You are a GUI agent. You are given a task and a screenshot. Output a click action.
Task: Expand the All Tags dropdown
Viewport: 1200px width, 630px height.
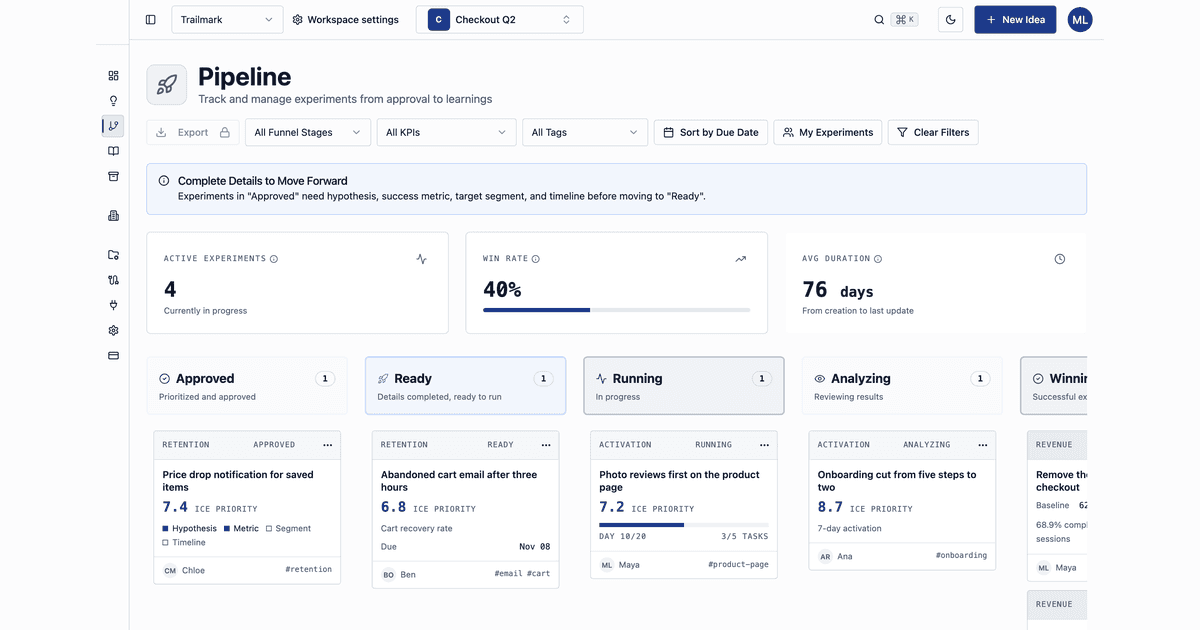(x=585, y=132)
